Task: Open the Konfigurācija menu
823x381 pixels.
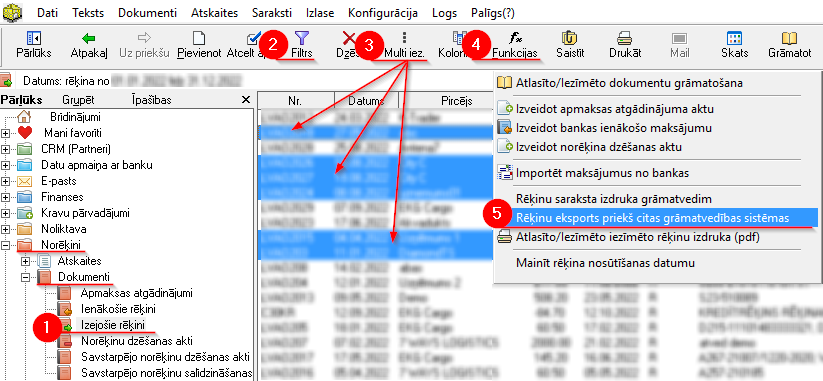Action: [383, 13]
